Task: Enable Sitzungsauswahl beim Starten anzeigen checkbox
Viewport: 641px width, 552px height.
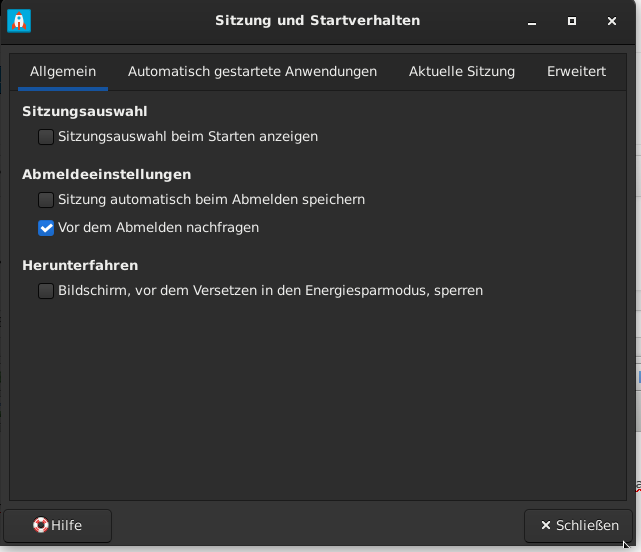Action: coord(46,137)
